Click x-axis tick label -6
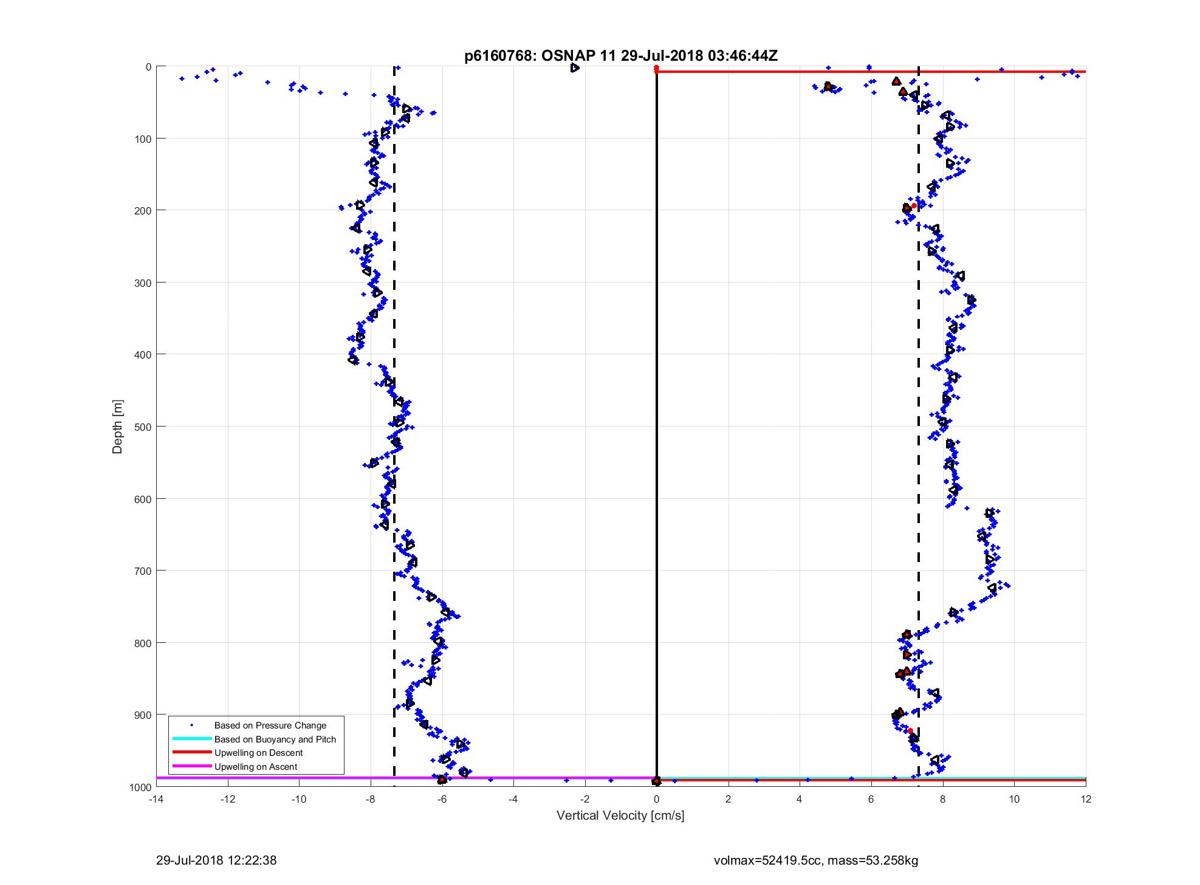Image resolution: width=1200 pixels, height=885 pixels. click(x=441, y=799)
